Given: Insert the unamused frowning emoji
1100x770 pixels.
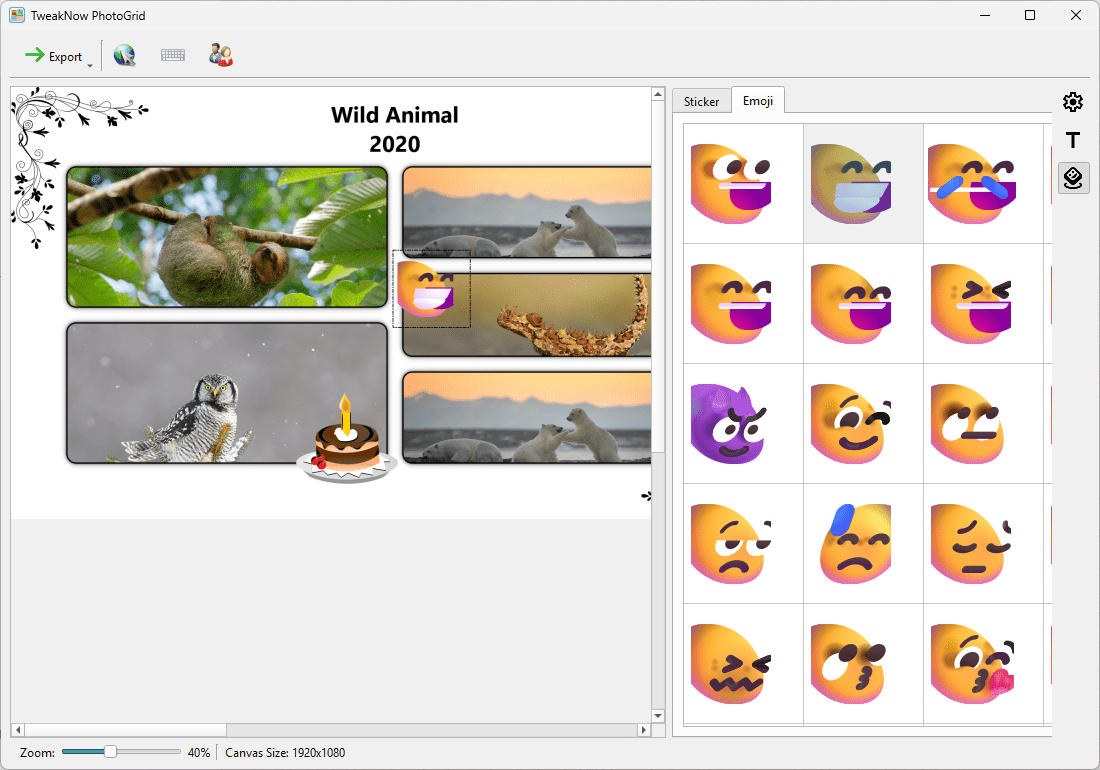Looking at the screenshot, I should click(x=743, y=543).
